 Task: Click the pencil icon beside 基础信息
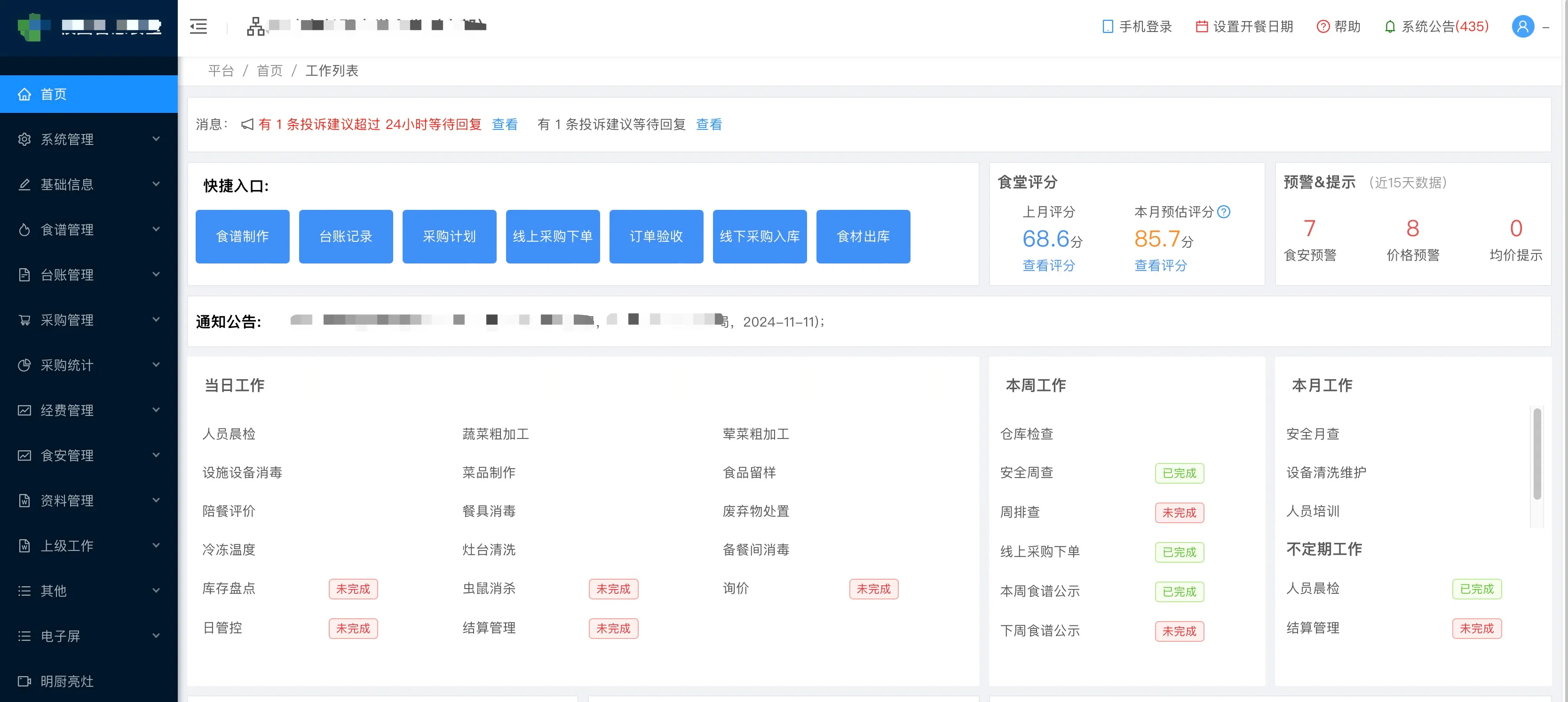[x=24, y=184]
